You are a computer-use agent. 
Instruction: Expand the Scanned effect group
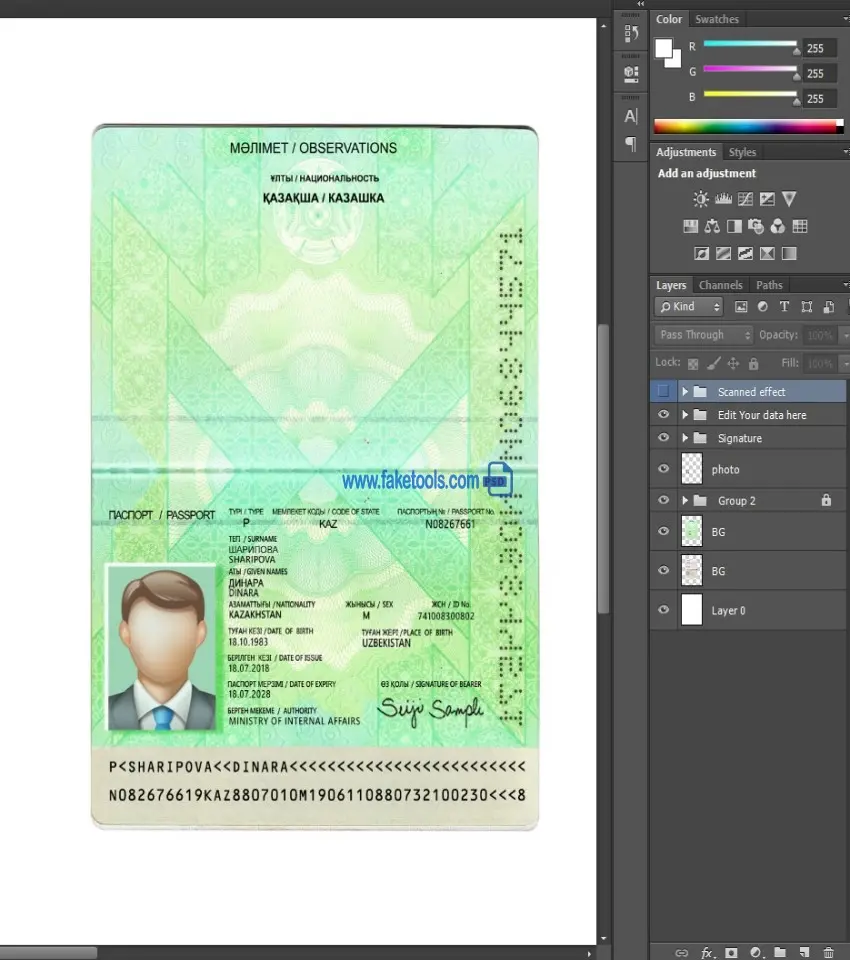pyautogui.click(x=685, y=392)
